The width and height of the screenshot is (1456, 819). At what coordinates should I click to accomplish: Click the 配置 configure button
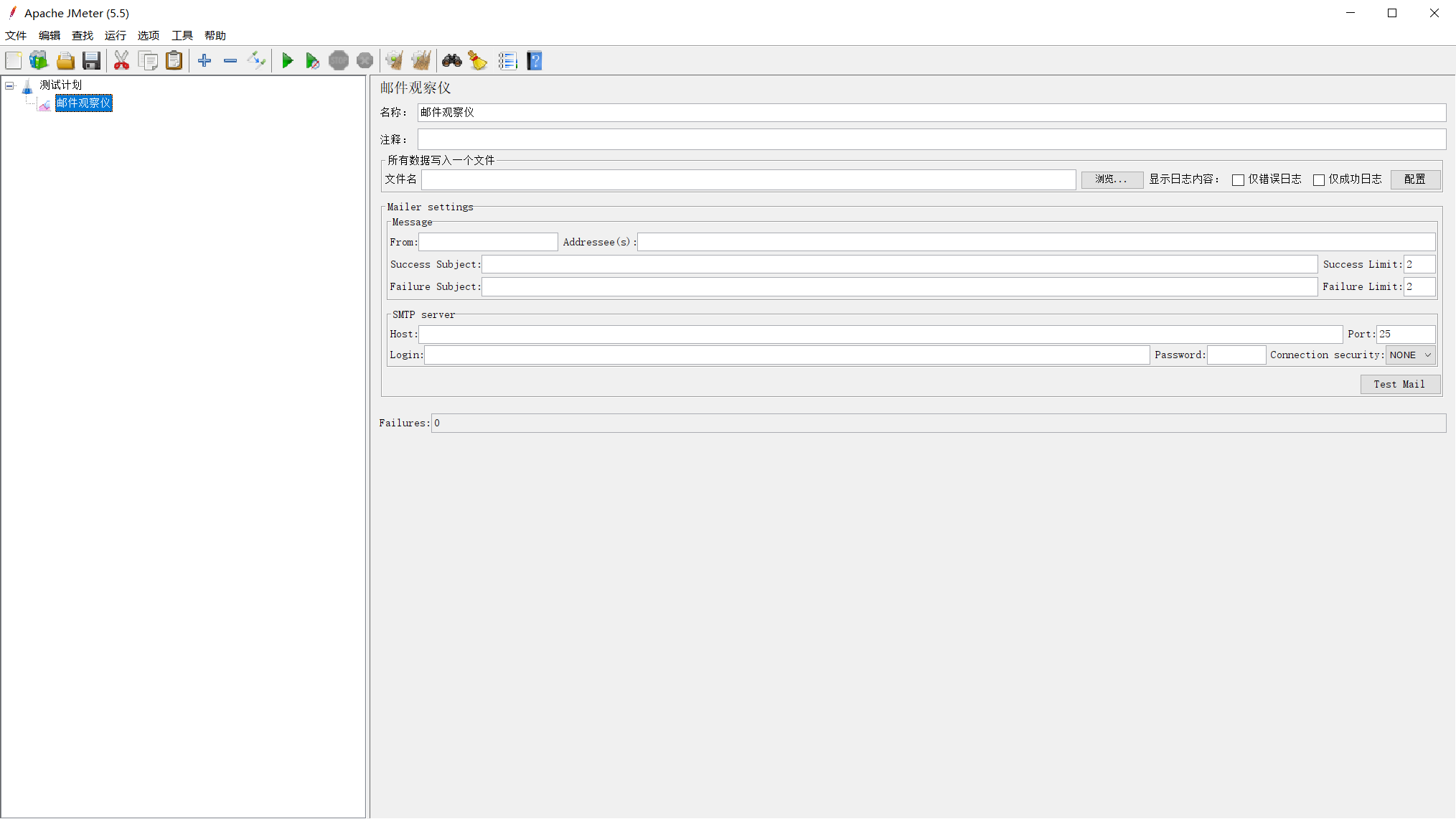(x=1415, y=179)
